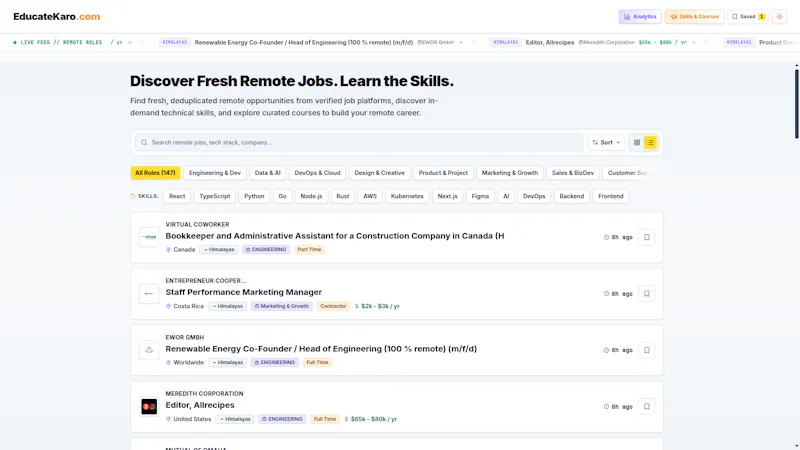Viewport: 800px width, 450px height.
Task: Select the React skill chip
Action: 177,196
